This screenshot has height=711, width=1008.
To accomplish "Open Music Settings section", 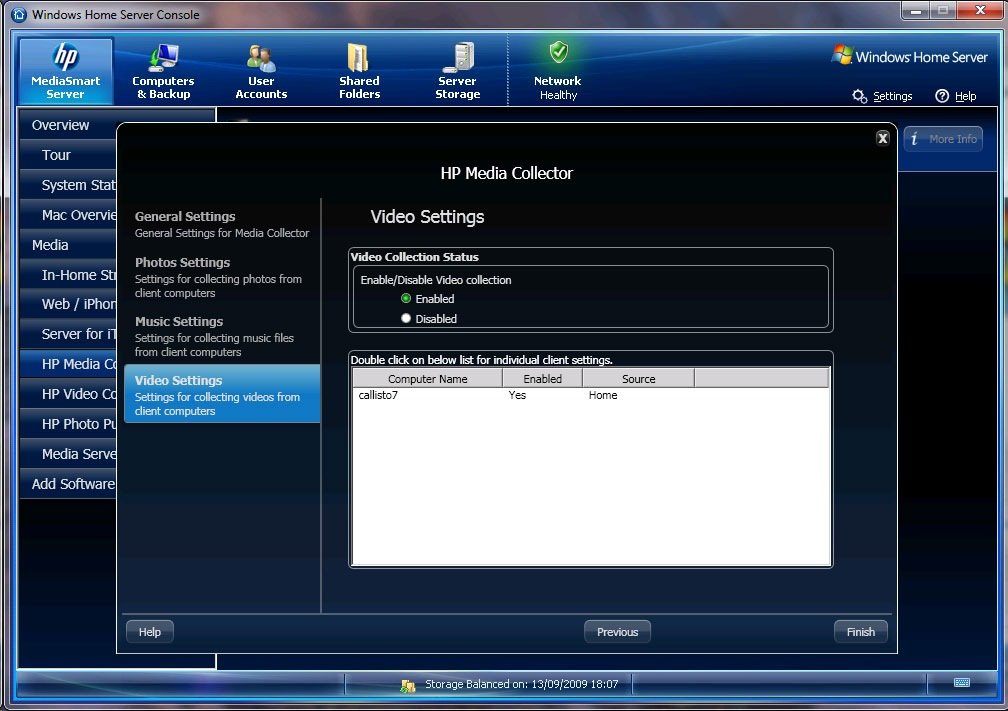I will [222, 336].
